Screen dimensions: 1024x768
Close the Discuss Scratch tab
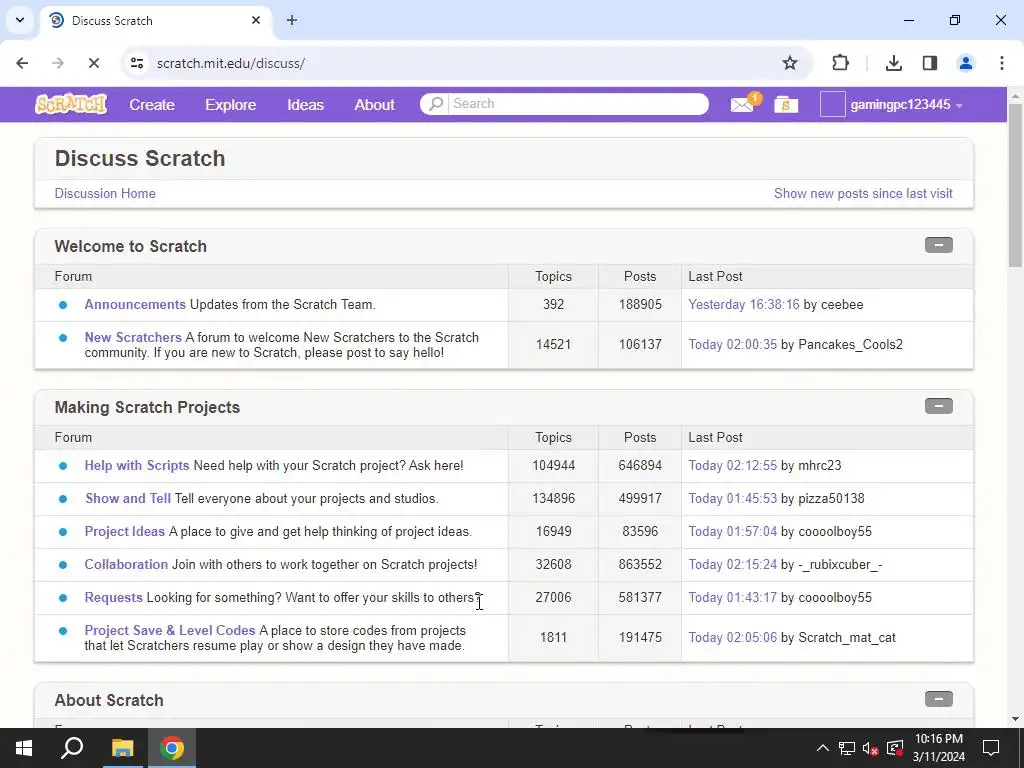pos(256,20)
